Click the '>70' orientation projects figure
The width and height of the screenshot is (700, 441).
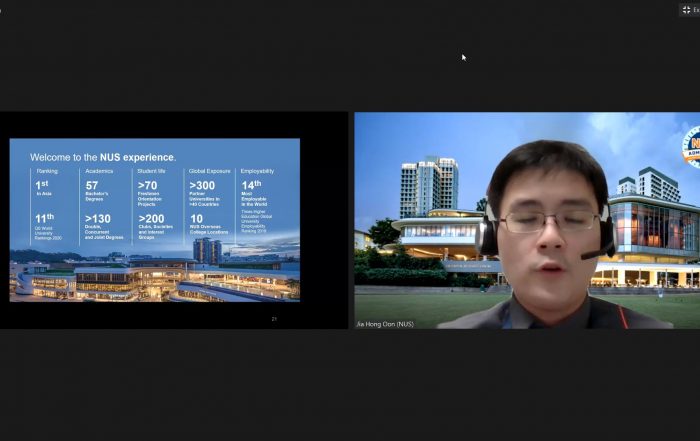pyautogui.click(x=147, y=185)
